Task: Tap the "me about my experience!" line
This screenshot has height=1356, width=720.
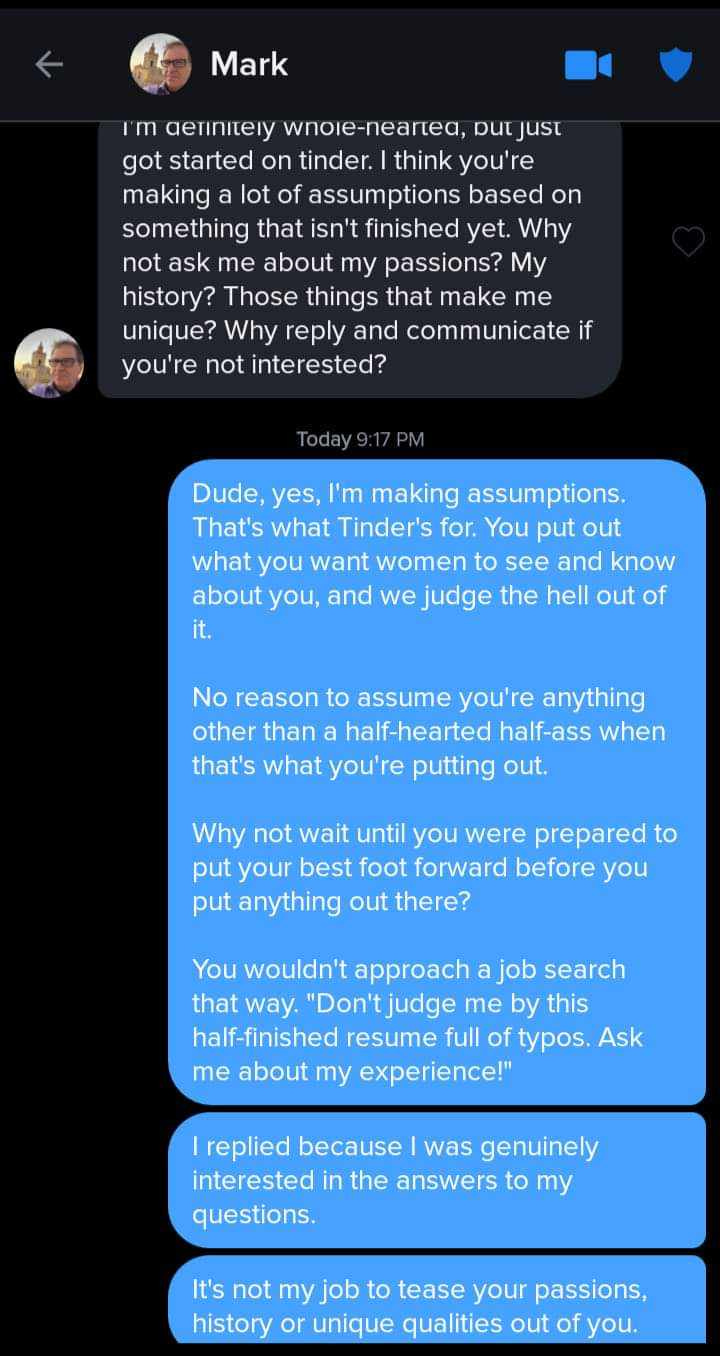Action: pos(351,1071)
